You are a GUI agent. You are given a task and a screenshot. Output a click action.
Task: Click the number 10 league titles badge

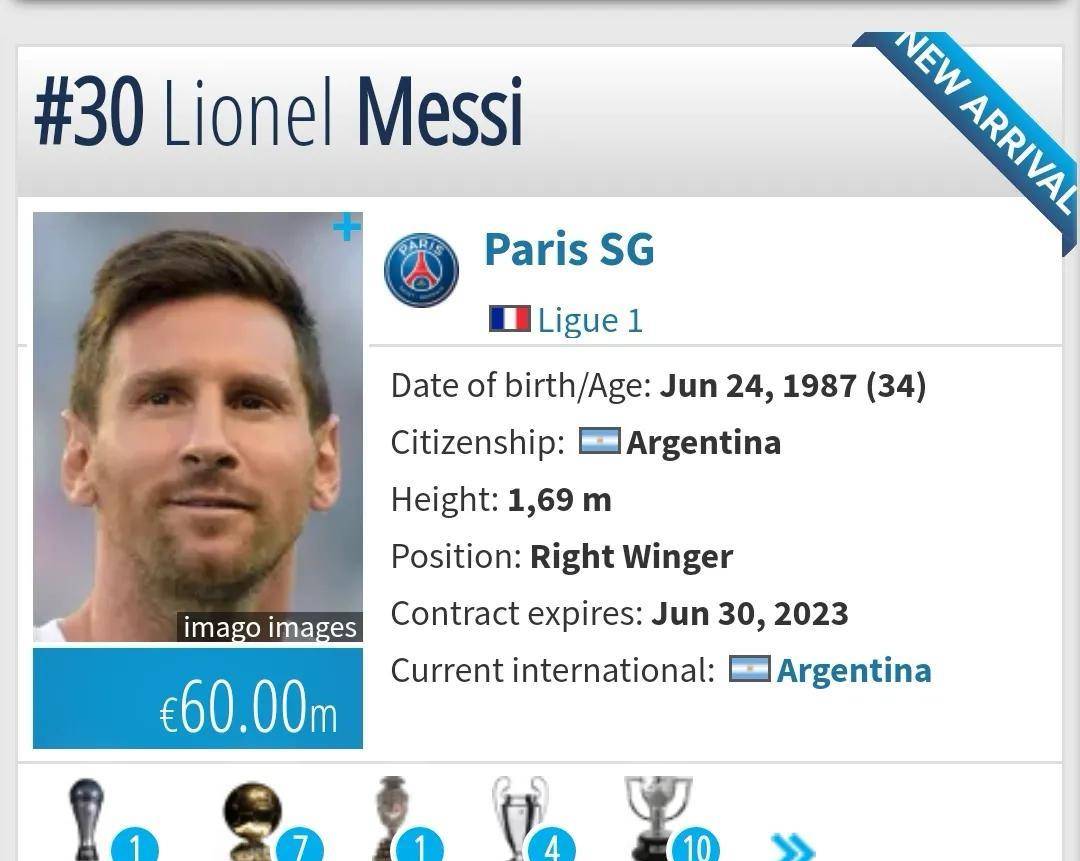click(696, 844)
